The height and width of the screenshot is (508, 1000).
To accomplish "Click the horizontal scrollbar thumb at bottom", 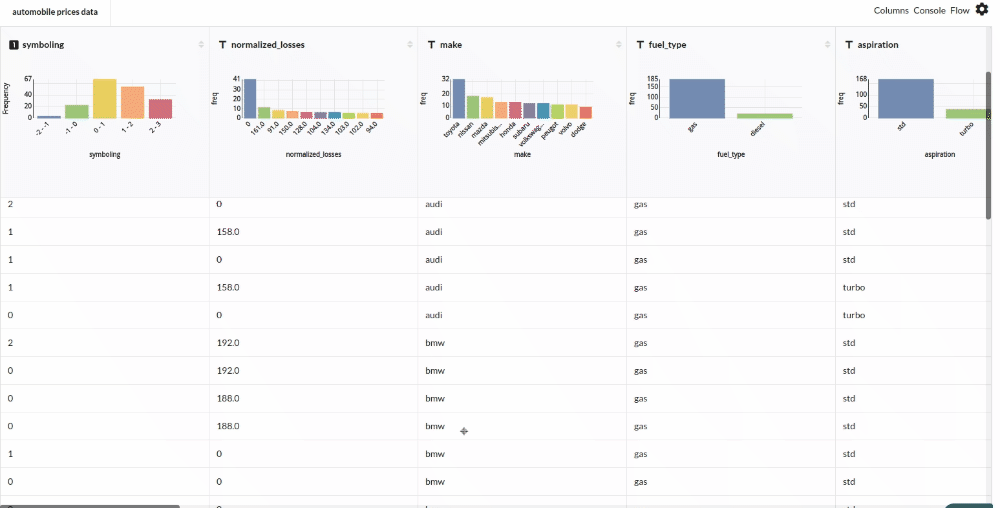I will (90, 506).
